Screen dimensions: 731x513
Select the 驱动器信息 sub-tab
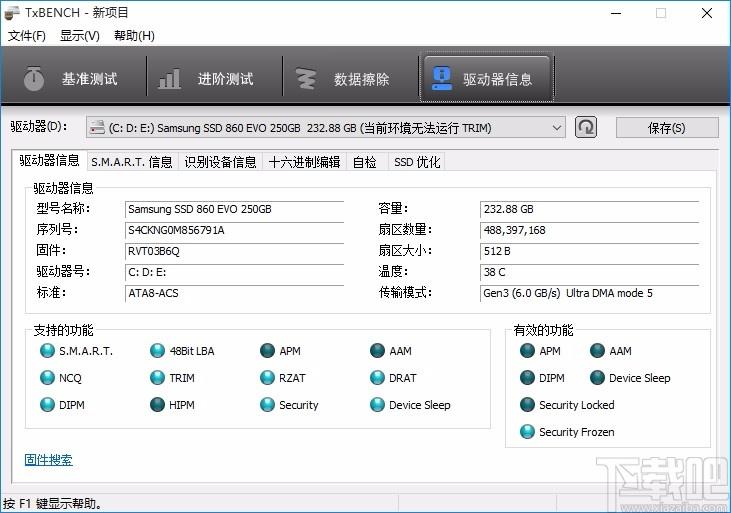[49, 160]
